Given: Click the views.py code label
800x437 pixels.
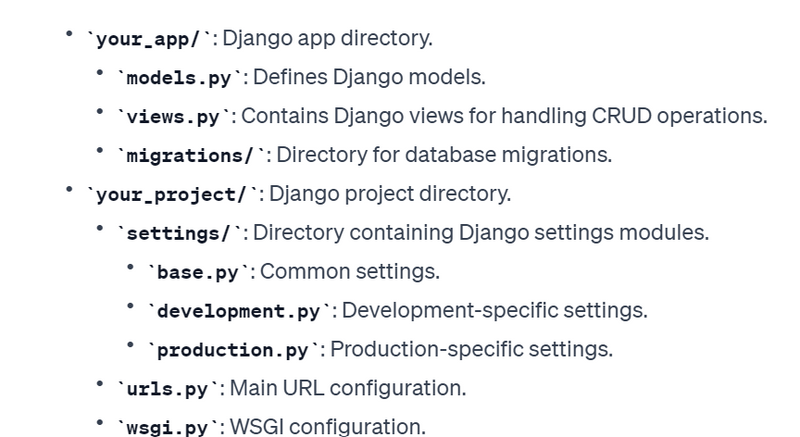Looking at the screenshot, I should coord(173,117).
